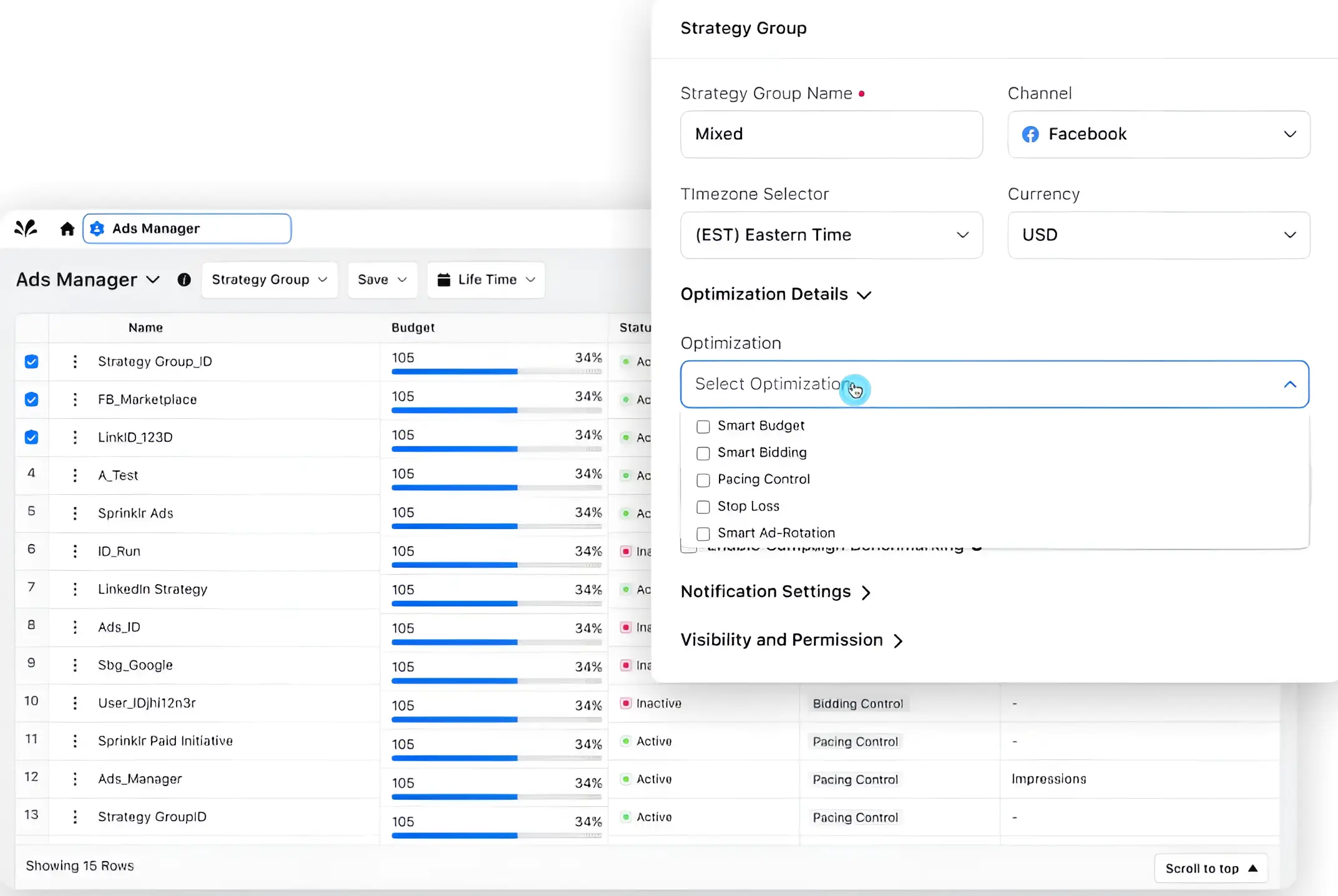
Task: Open row menu for A_Test
Action: pyautogui.click(x=75, y=475)
